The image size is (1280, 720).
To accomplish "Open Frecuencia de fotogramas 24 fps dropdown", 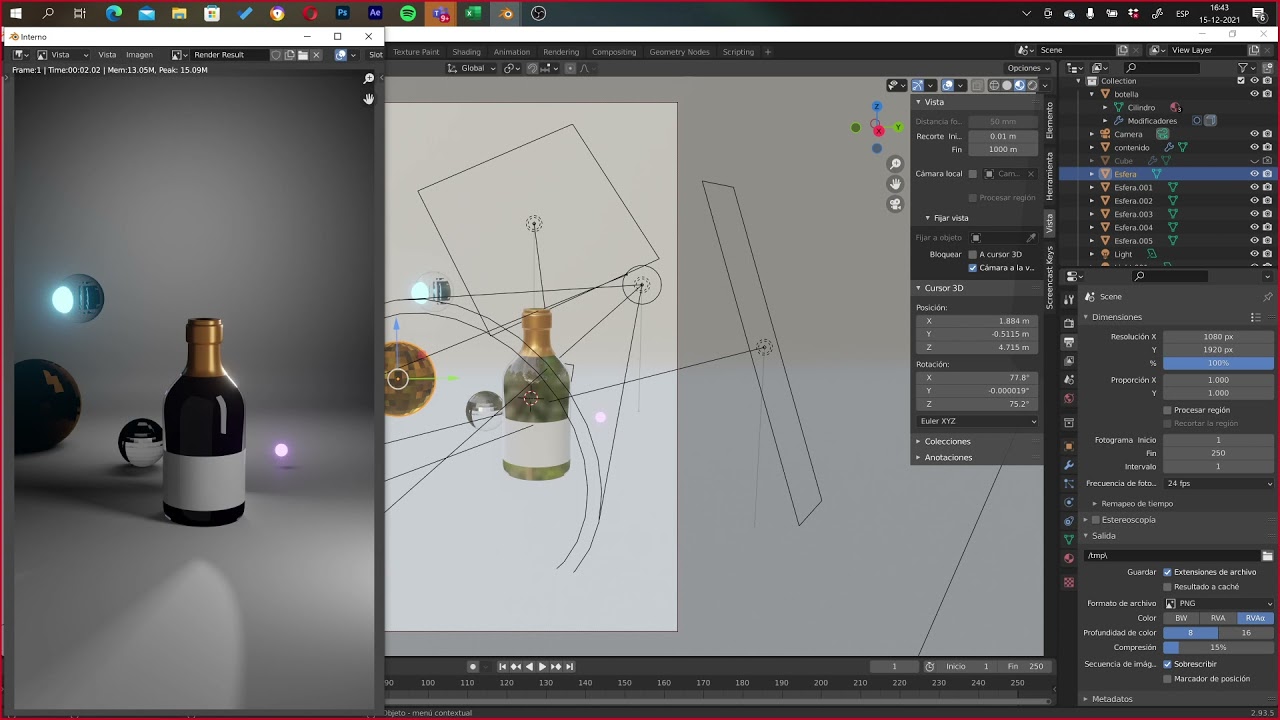I will click(1220, 483).
